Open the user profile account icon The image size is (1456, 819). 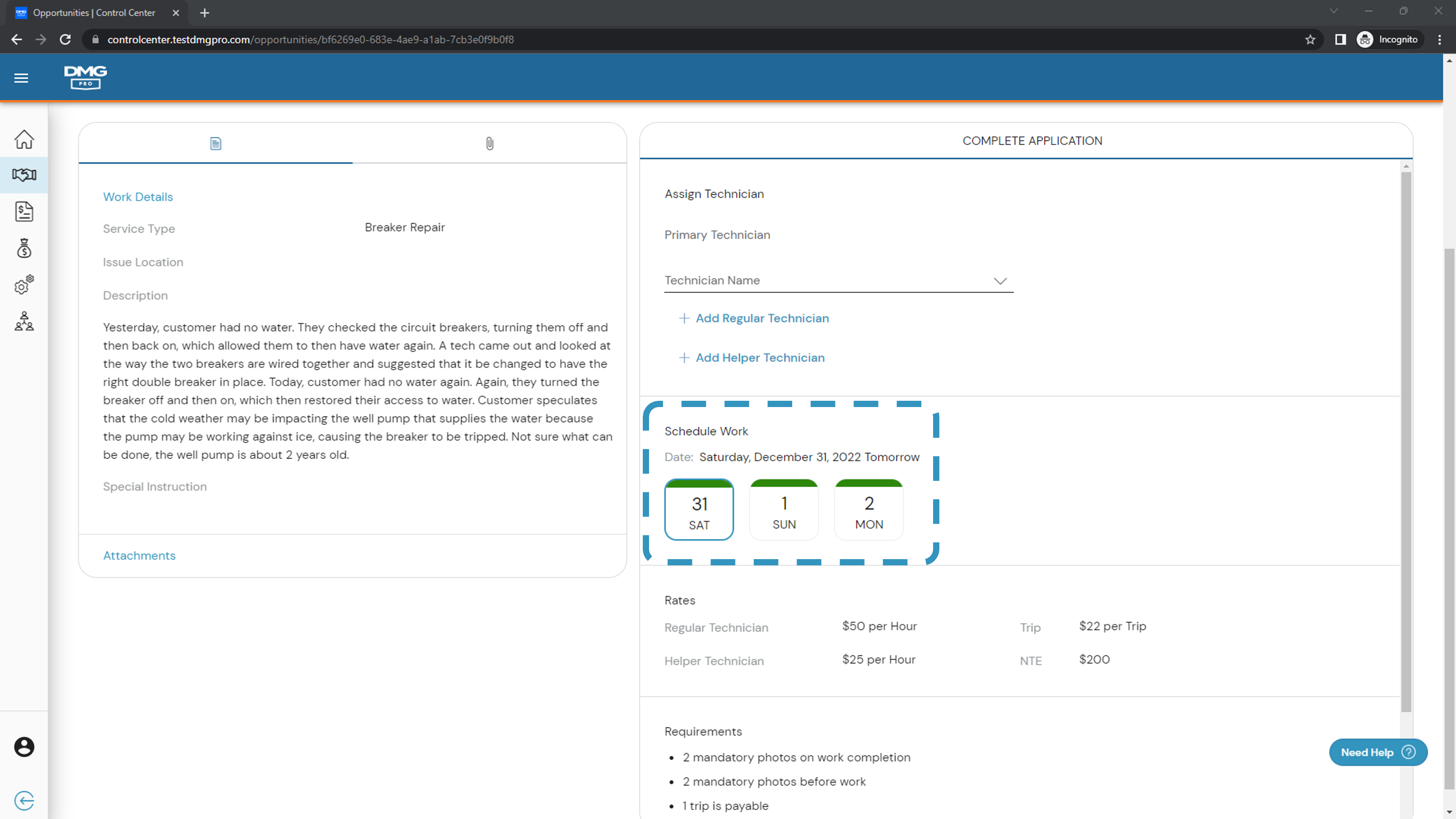pos(24,747)
